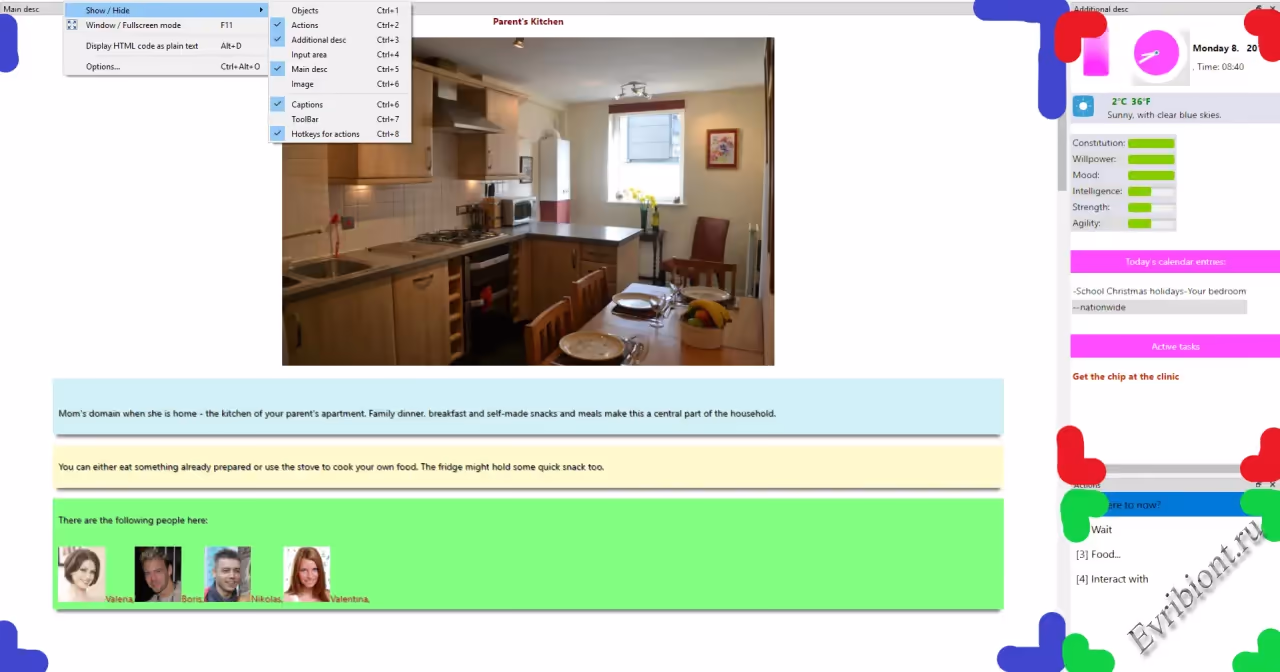Open Options... from the menu
Screen dimensions: 1280x672
(103, 67)
